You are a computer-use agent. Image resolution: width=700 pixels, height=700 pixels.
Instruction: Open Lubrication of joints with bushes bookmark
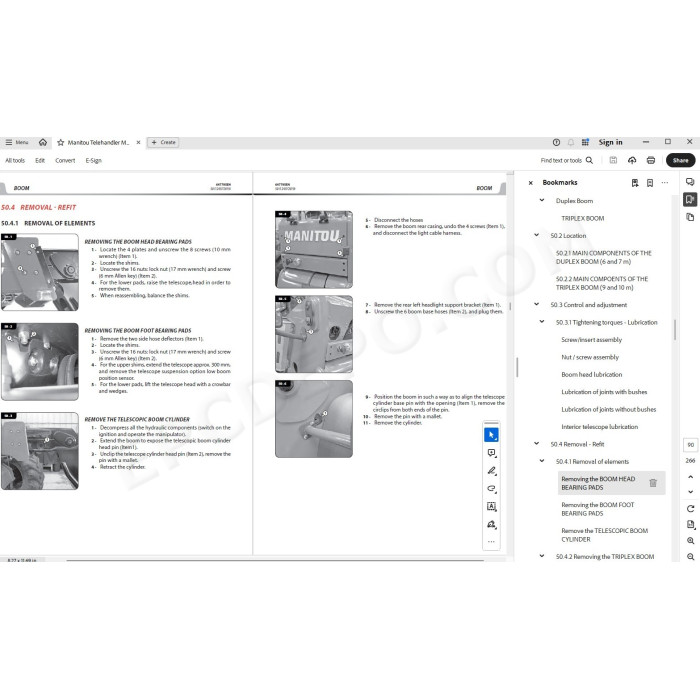click(x=604, y=392)
